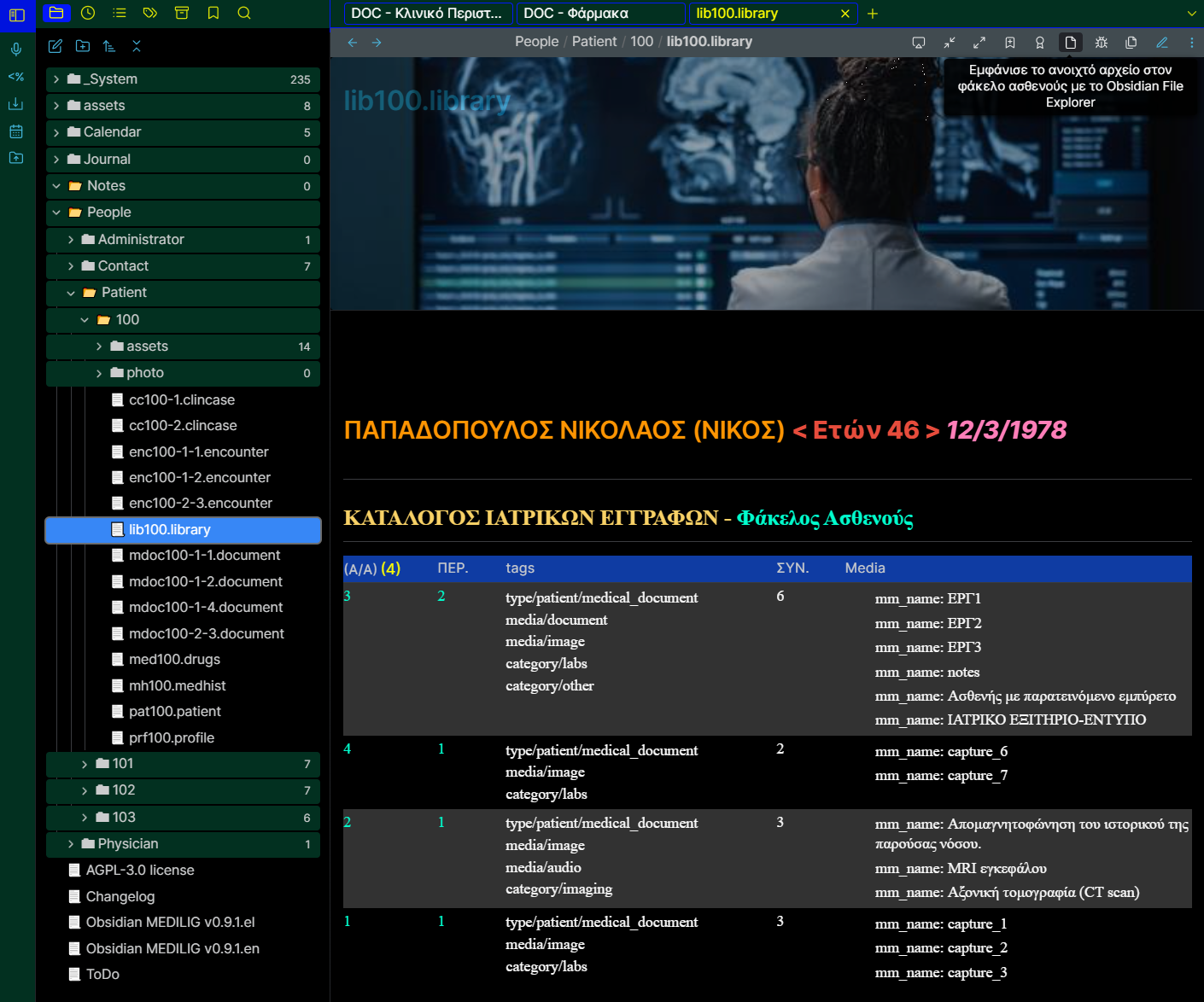
Task: Add a new tab
Action: pyautogui.click(x=872, y=14)
